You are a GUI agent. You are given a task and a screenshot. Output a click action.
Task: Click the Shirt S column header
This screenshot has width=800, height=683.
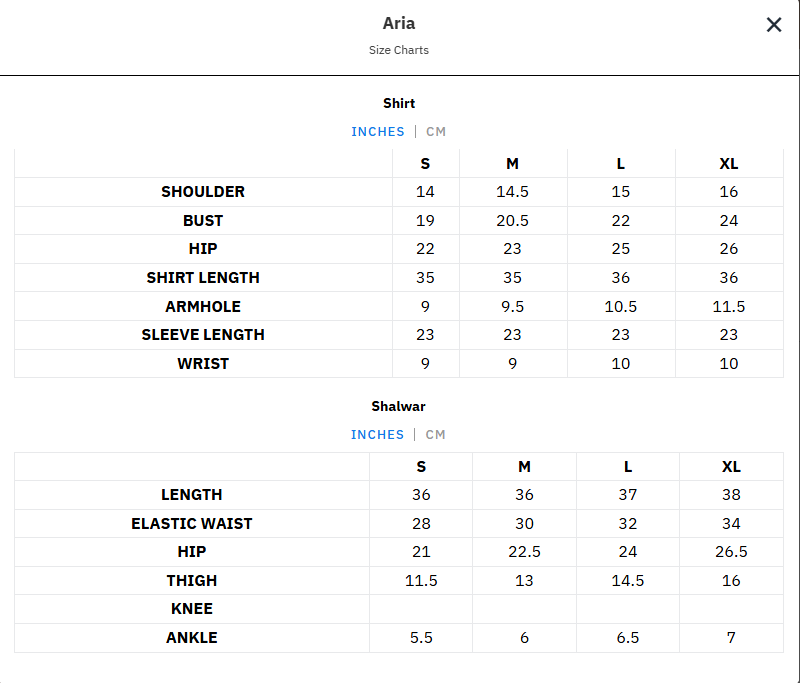coord(425,164)
